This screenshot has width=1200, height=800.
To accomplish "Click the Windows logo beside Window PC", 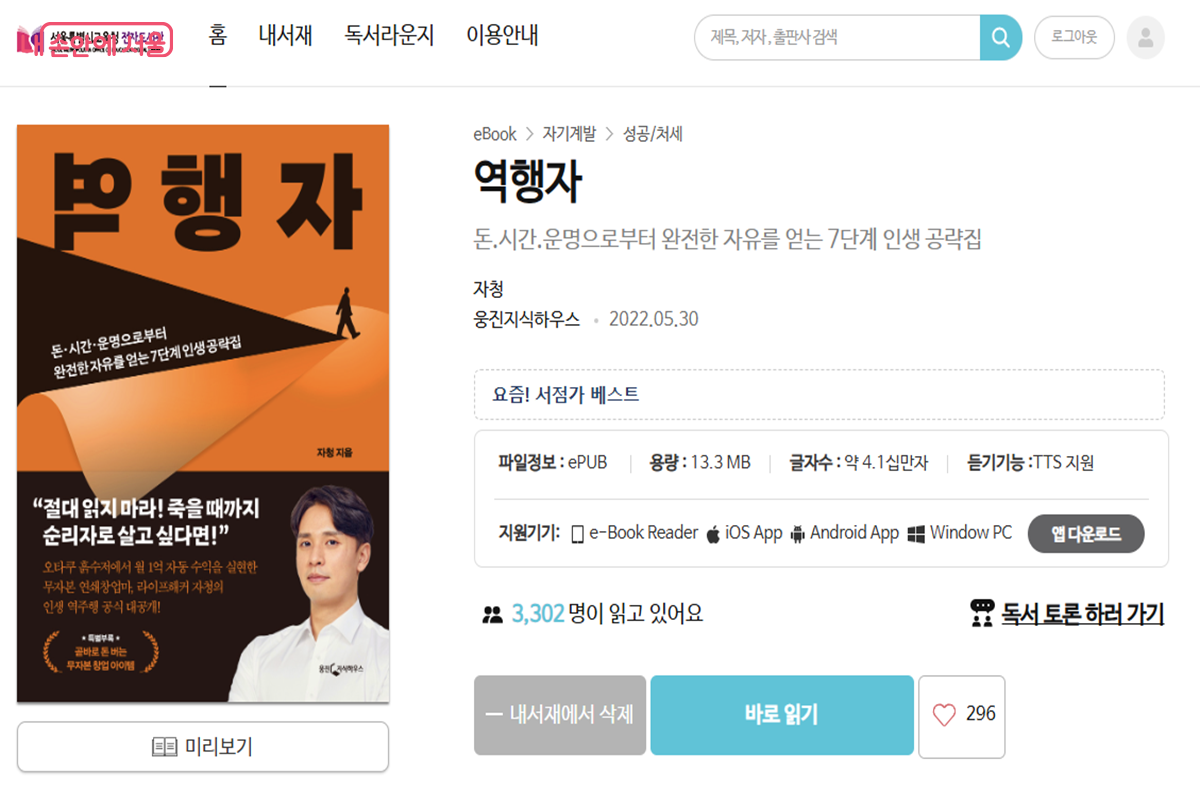I will (916, 534).
